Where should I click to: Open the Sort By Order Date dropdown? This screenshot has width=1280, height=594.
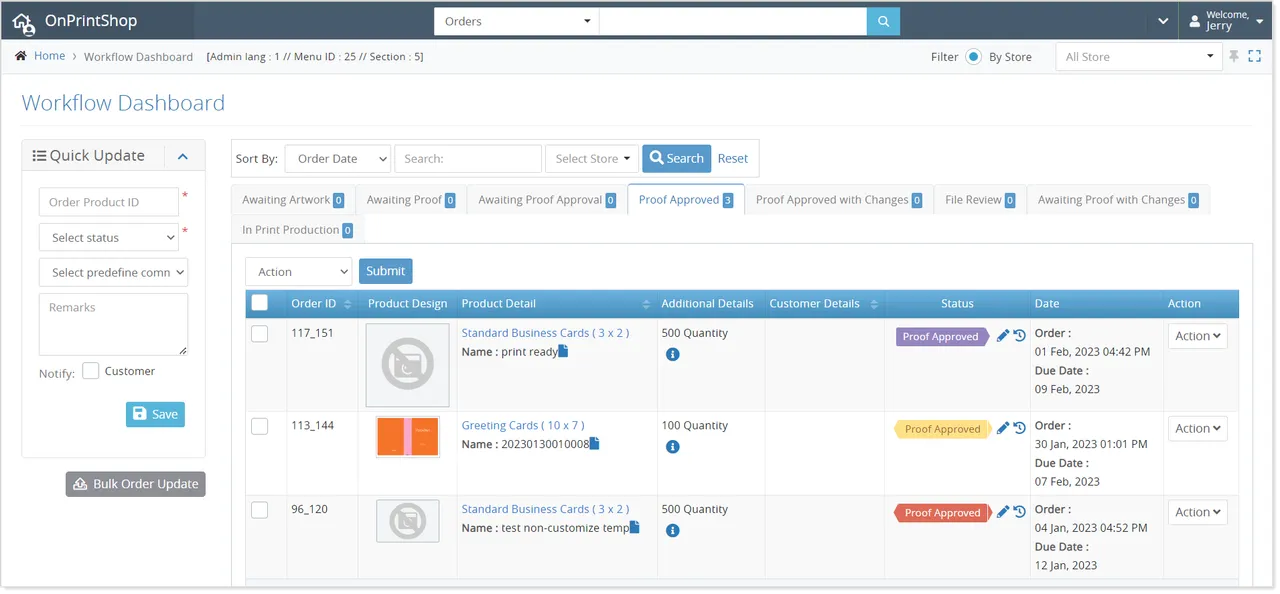[337, 158]
